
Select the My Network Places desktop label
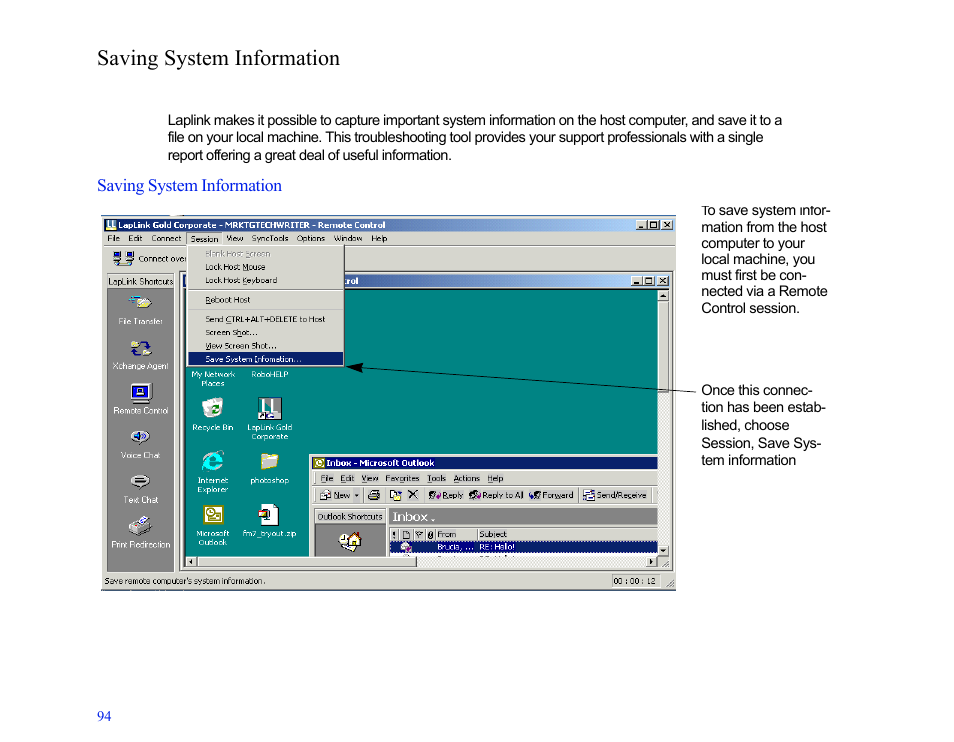pos(213,379)
